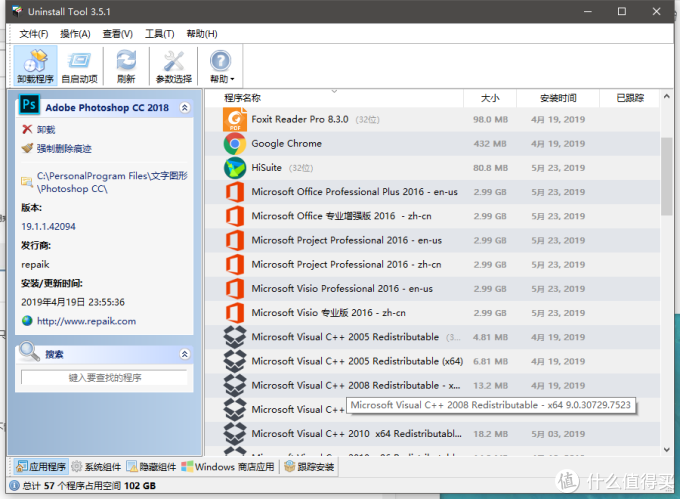Click the install folder icon in sidebar
Screen dimensions: 680x499
[27, 182]
